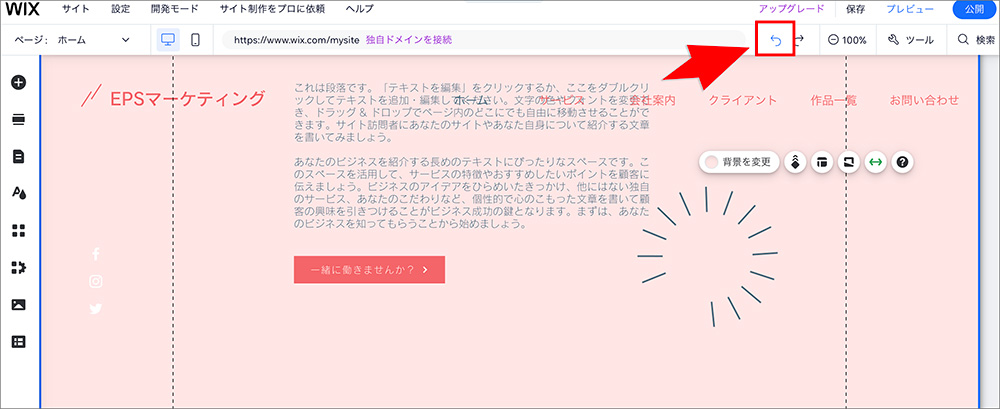Click the 公開 publish button
Screen dimensions: 1000x409
[x=975, y=10]
